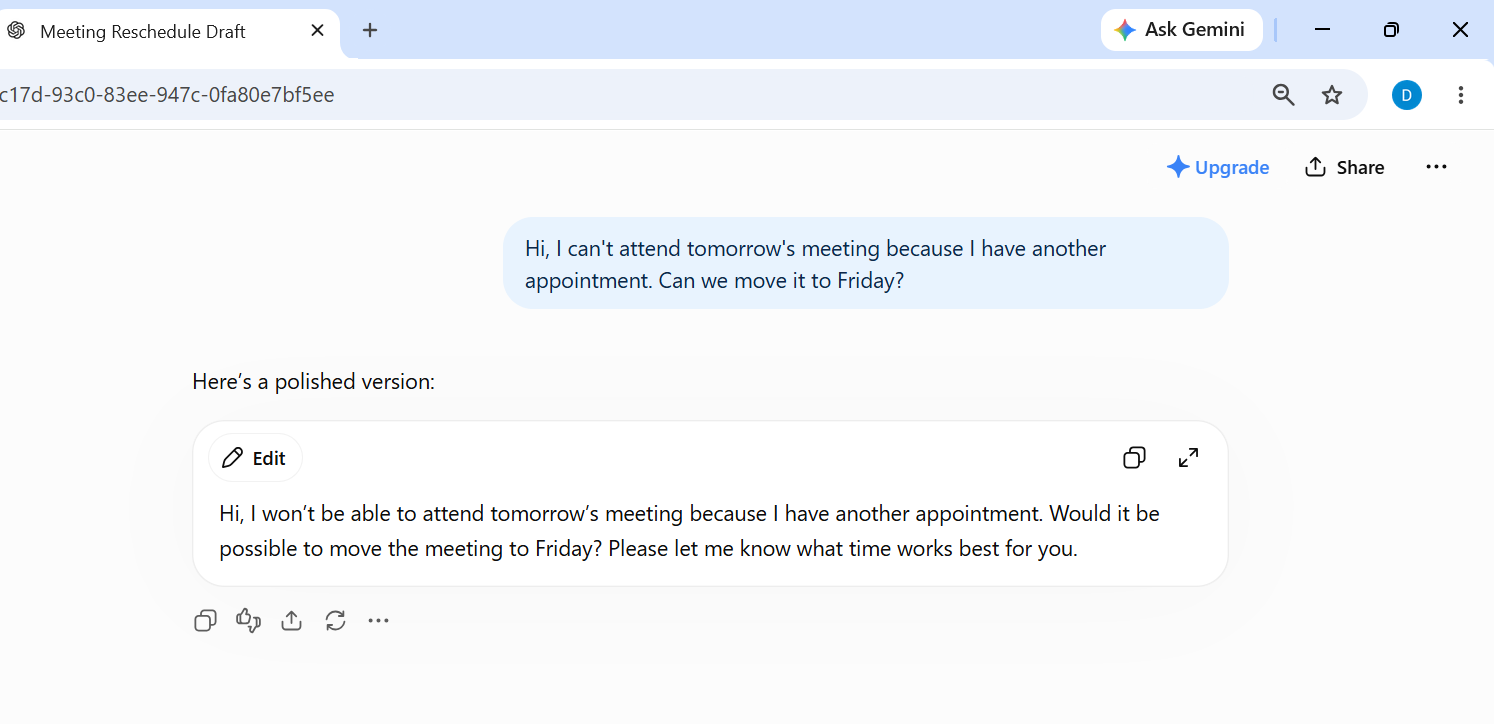
Task: Open the Share conversation button
Action: [1345, 167]
